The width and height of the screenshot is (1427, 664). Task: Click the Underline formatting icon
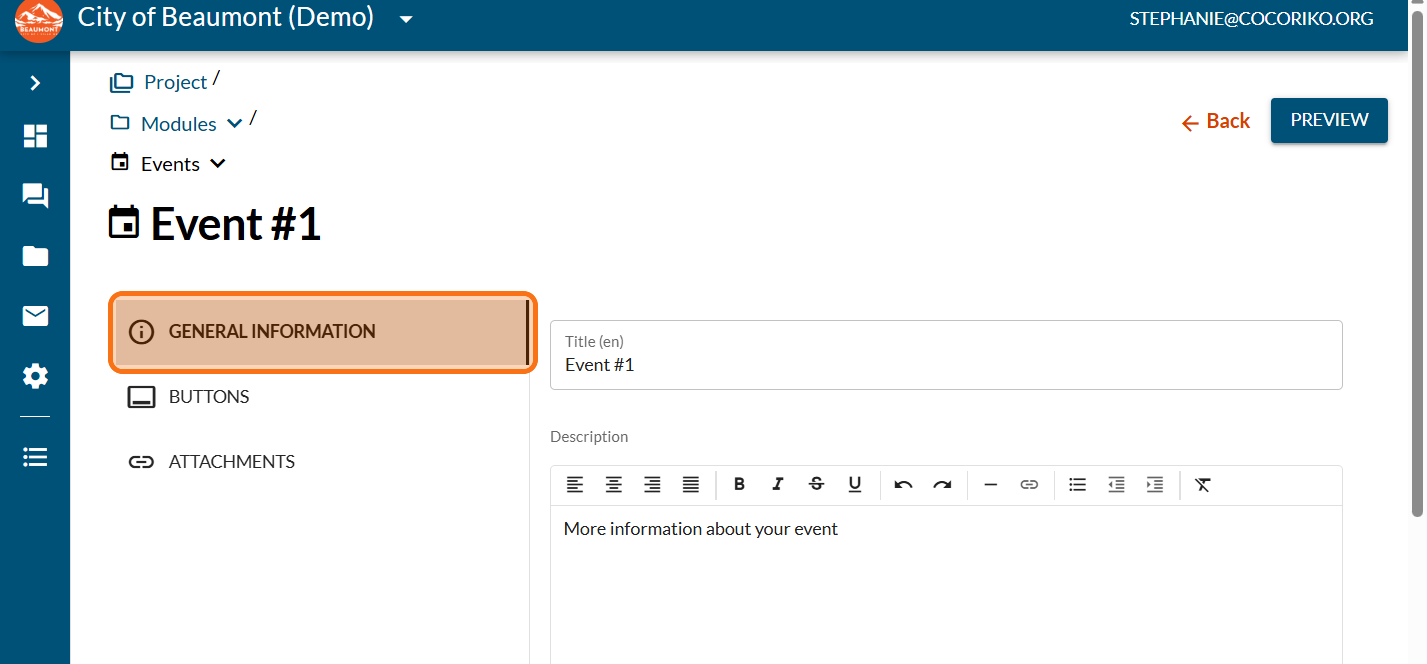(855, 485)
